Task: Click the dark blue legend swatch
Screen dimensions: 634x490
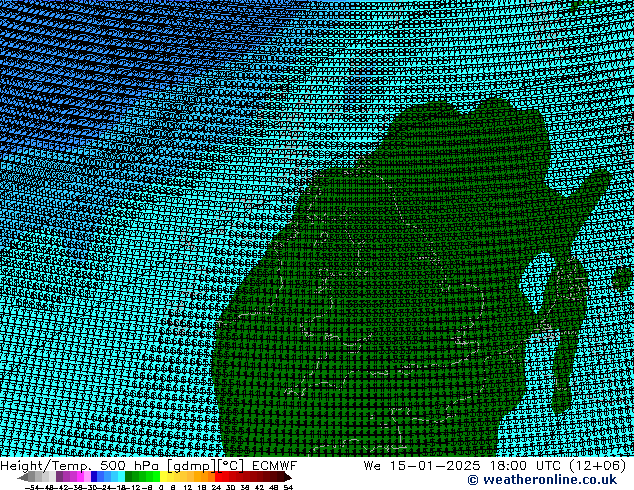Action: 94,477
